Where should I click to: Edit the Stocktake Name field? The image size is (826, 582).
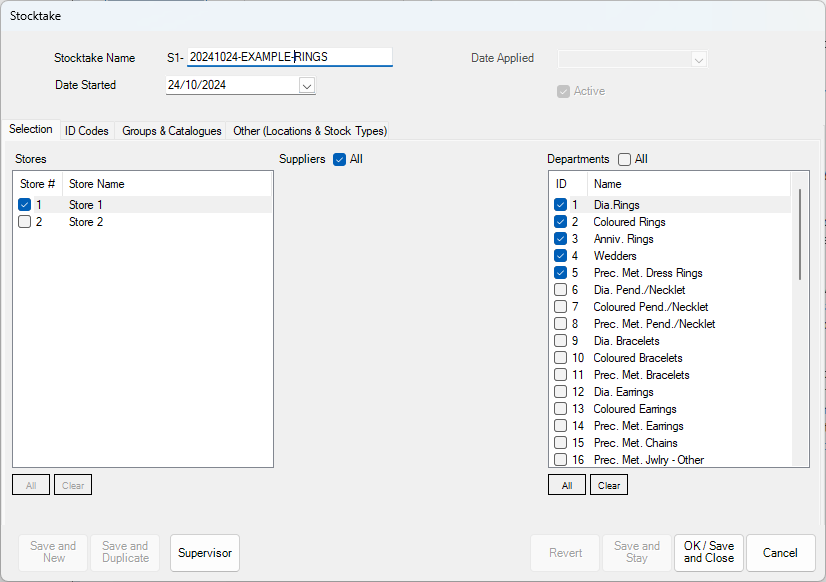click(x=290, y=57)
